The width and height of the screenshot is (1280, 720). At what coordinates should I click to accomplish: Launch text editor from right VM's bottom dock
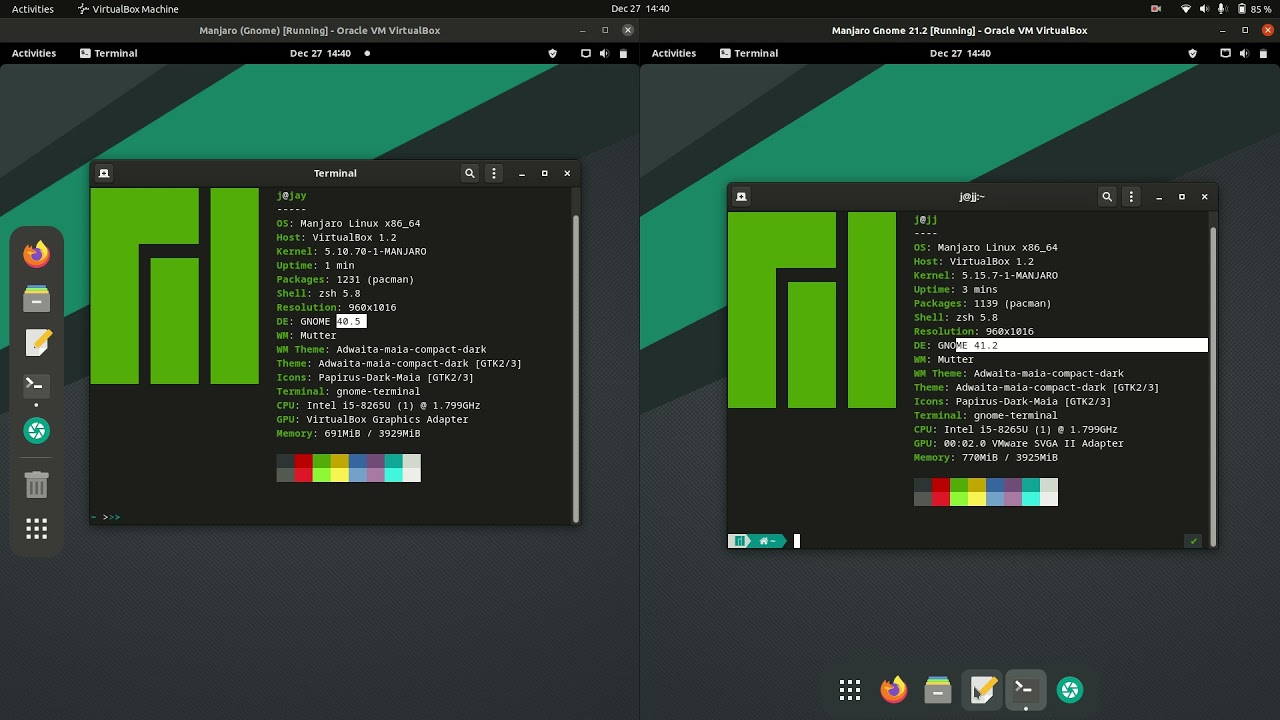click(x=982, y=689)
